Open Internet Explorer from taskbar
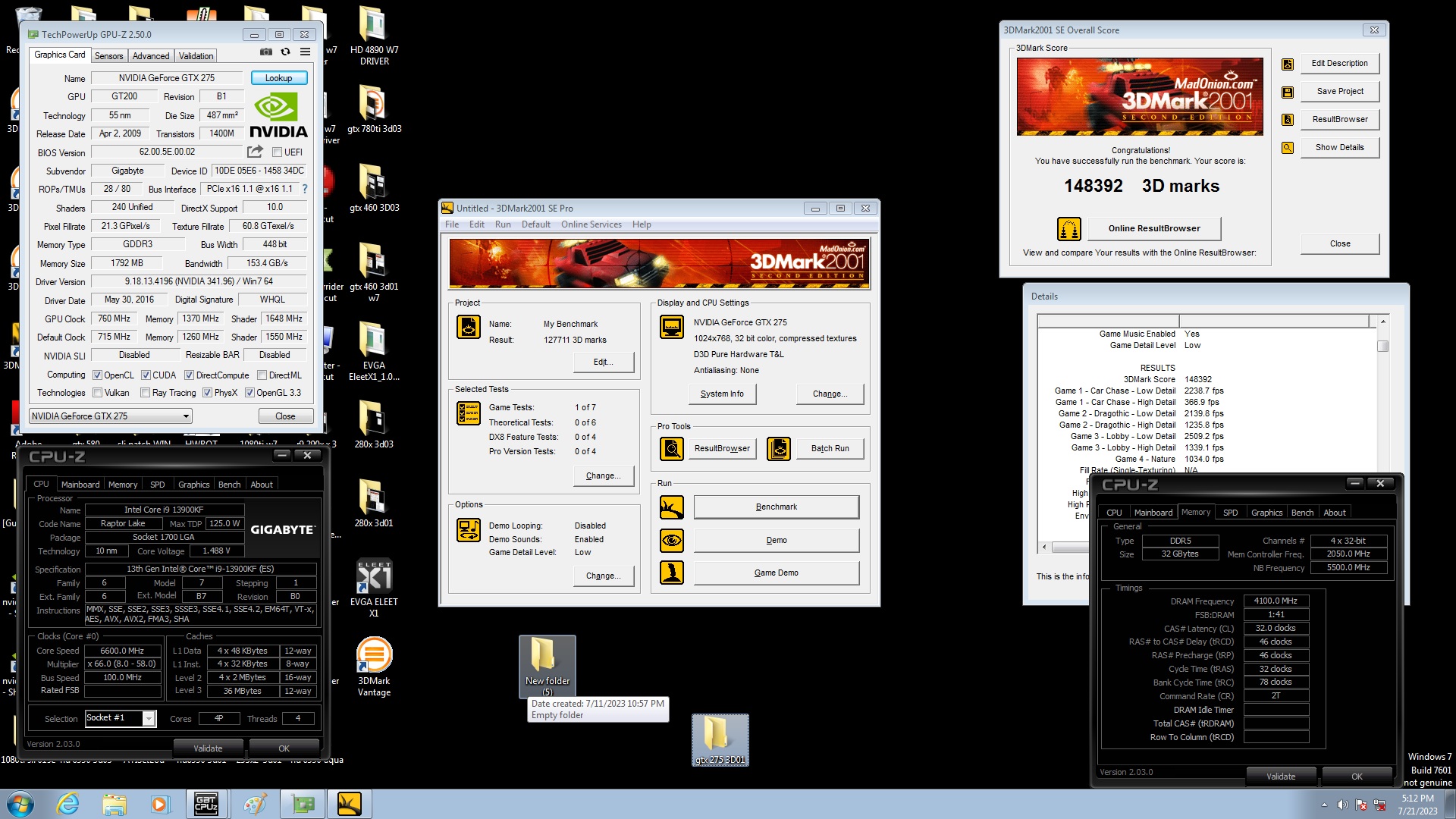 point(68,804)
